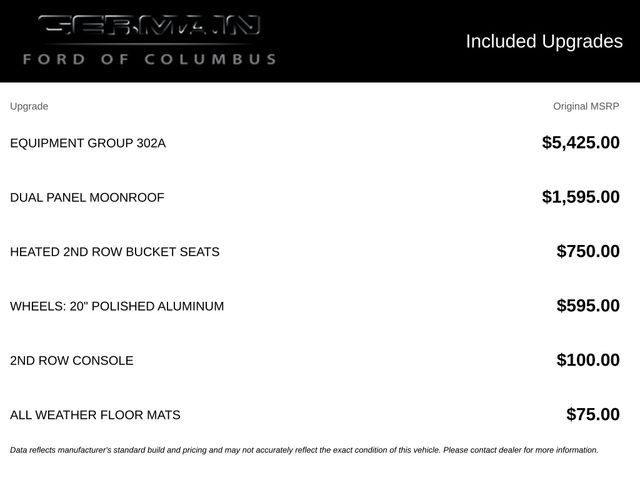Screen dimensions: 640x480
Task: Select Wheels: 20" Polished Aluminum item
Action: coord(117,306)
